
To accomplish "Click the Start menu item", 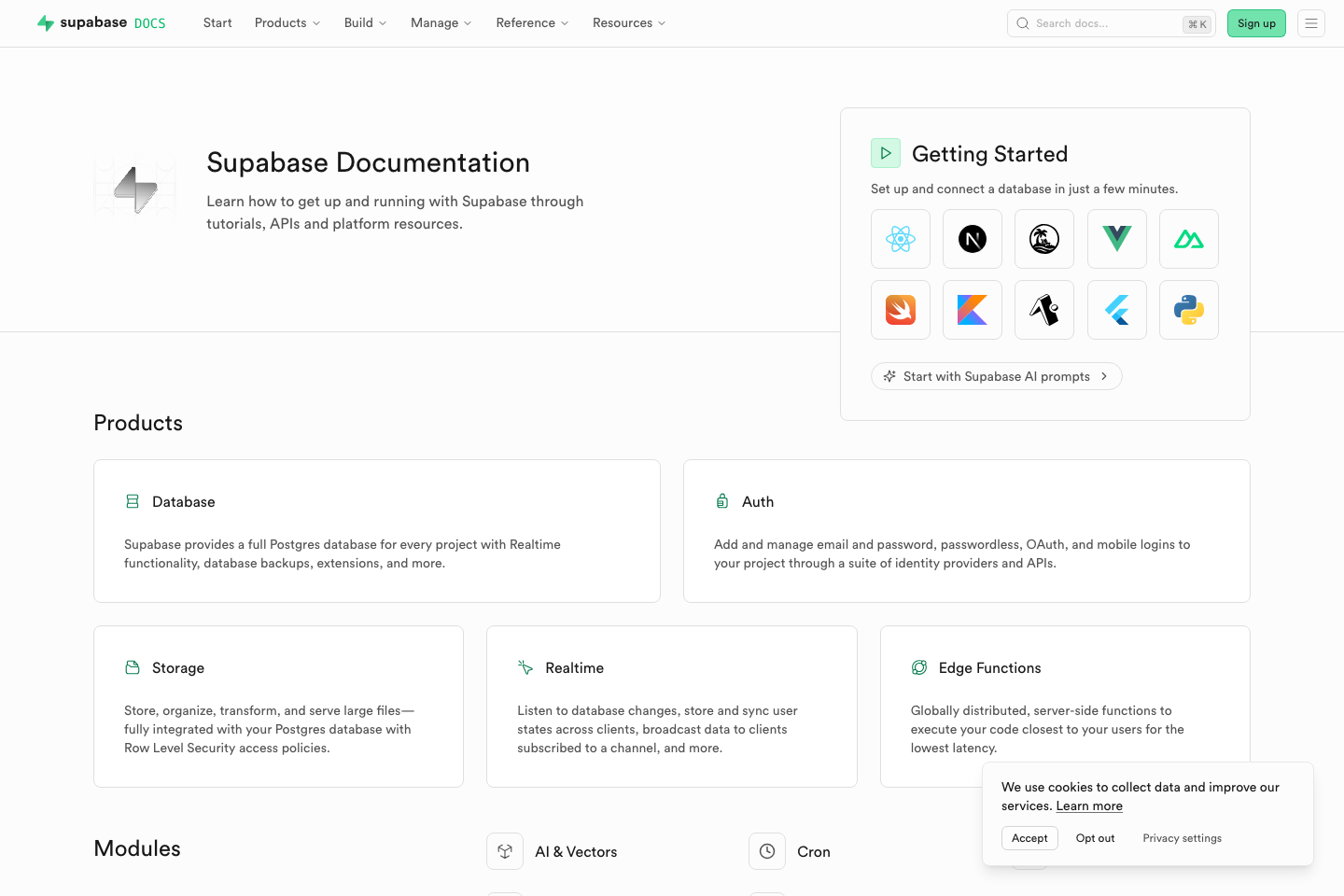I will point(217,22).
